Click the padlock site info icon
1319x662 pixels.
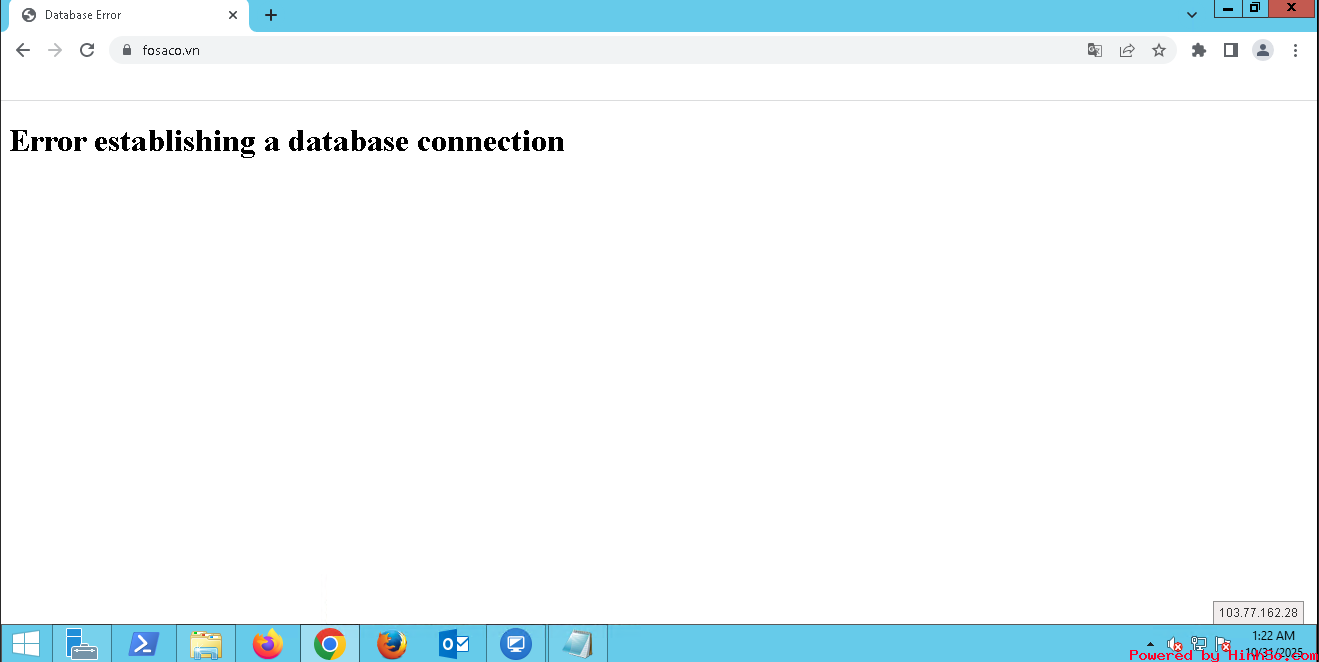[126, 50]
